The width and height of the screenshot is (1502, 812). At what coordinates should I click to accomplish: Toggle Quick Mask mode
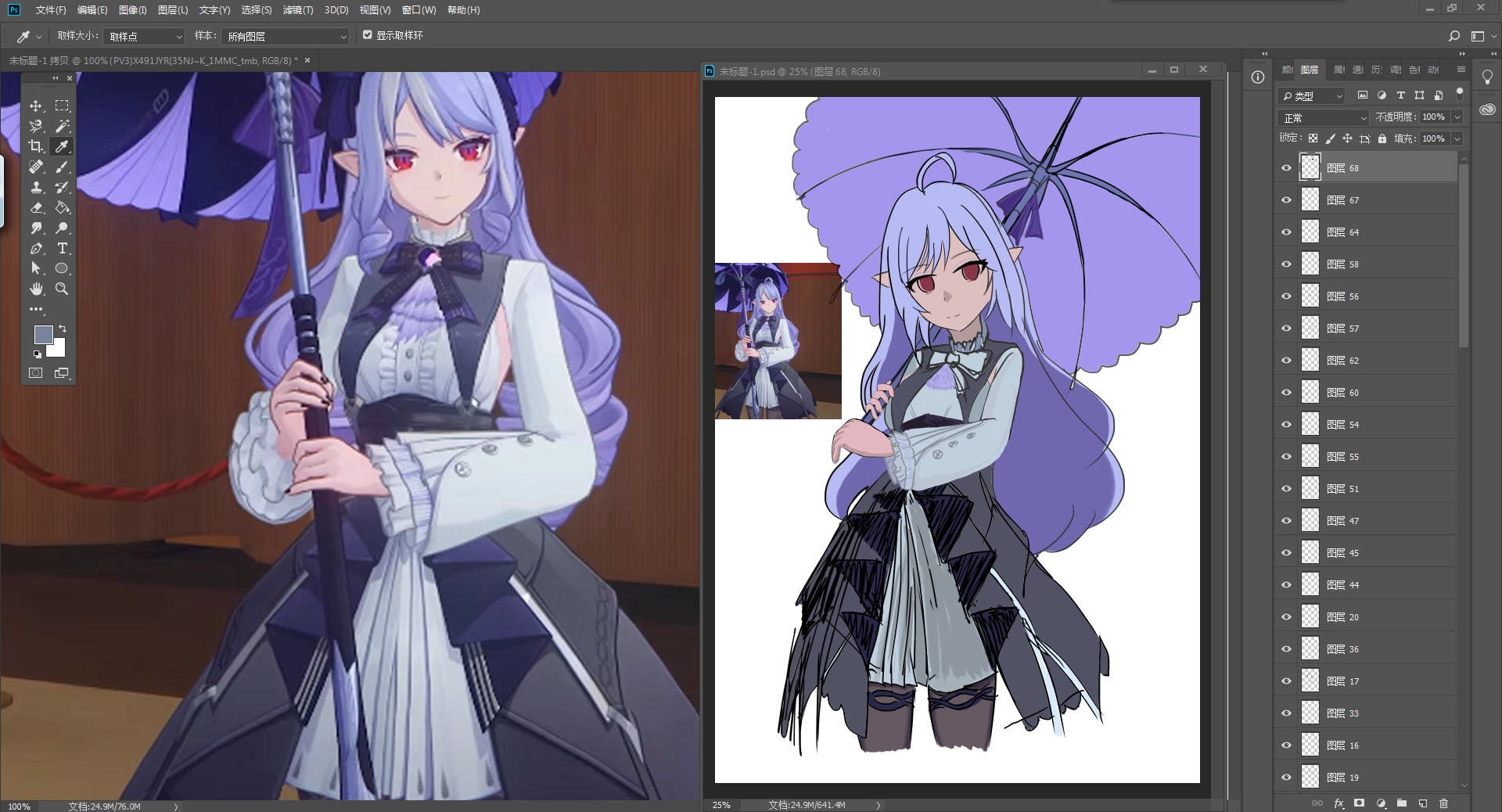tap(36, 373)
